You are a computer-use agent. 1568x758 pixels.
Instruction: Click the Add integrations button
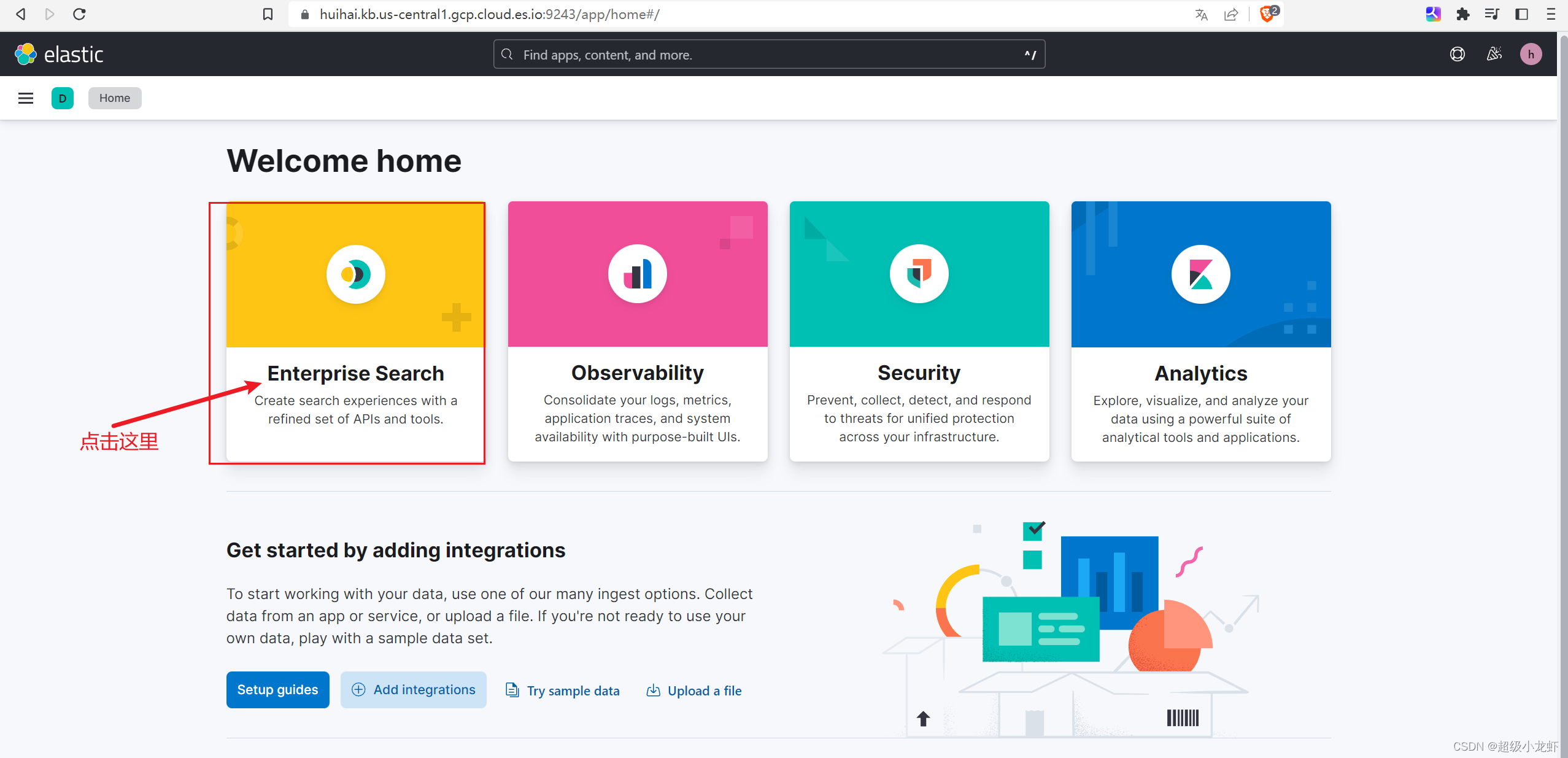pyautogui.click(x=414, y=690)
